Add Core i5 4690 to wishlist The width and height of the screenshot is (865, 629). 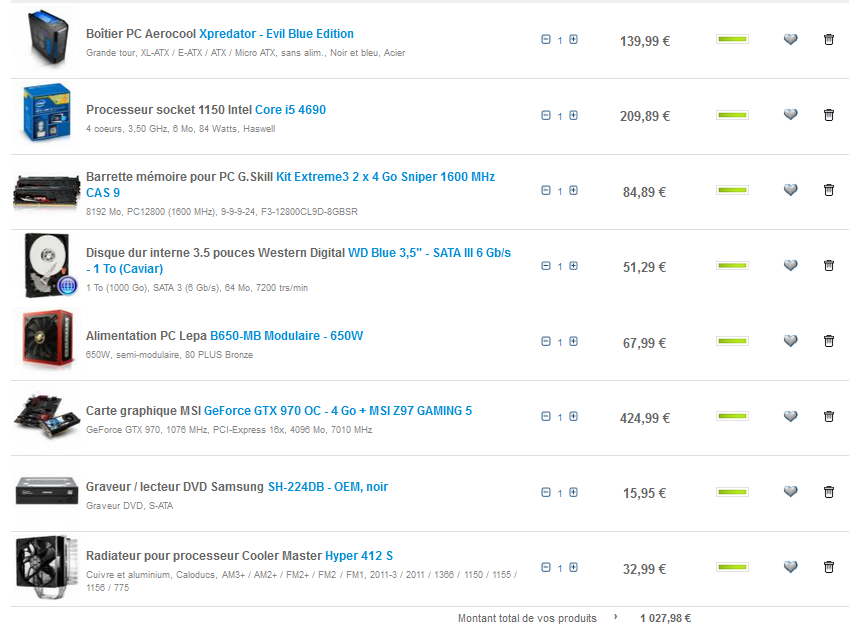pos(791,115)
